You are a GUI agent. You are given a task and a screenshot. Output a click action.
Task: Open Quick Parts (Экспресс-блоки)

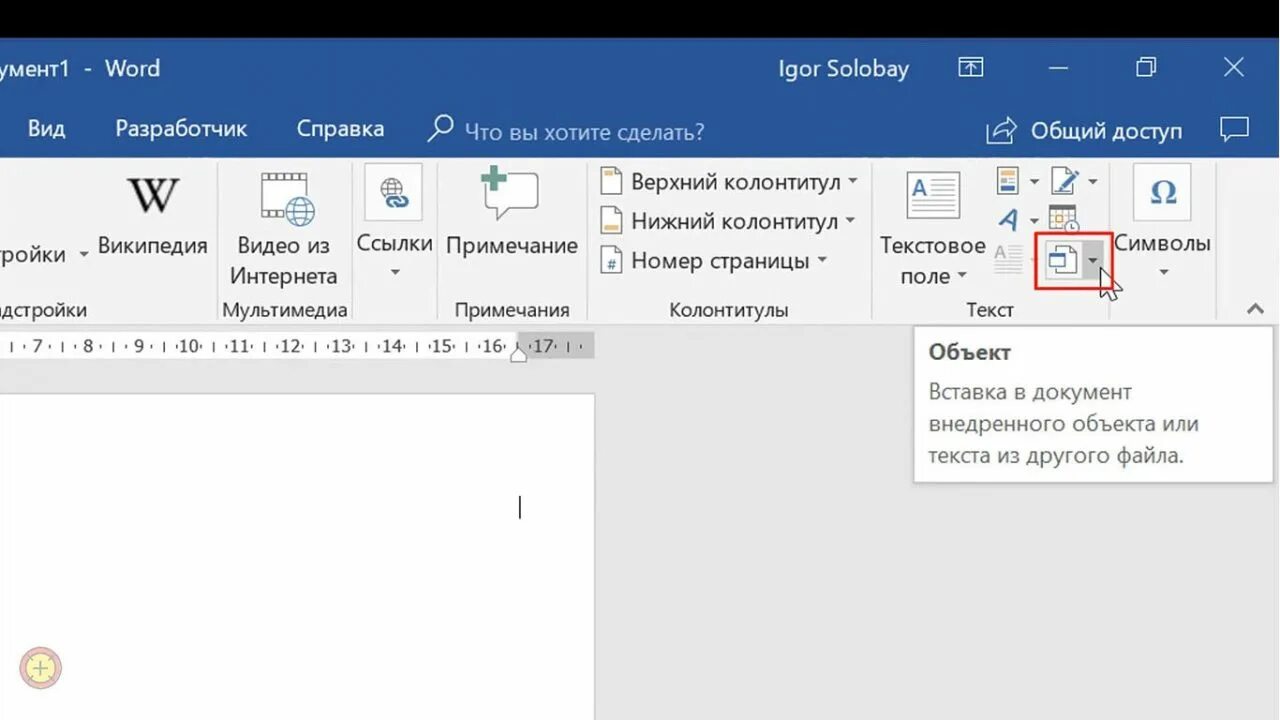click(1008, 182)
